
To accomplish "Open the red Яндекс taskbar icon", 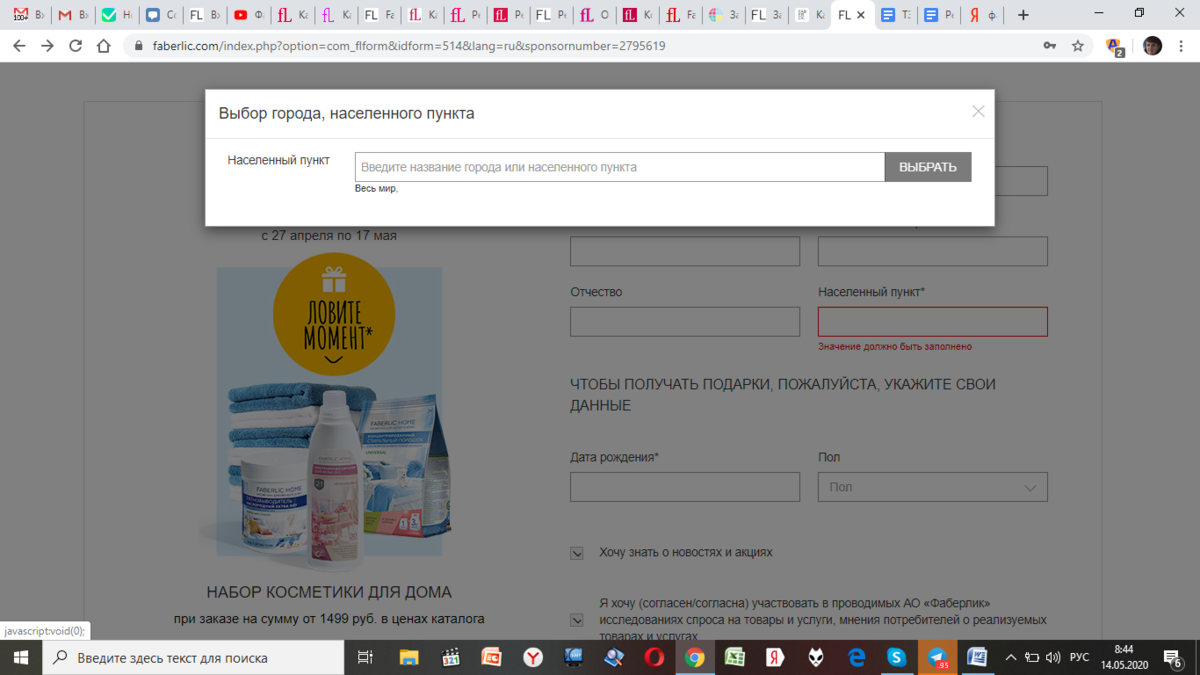I will 775,657.
